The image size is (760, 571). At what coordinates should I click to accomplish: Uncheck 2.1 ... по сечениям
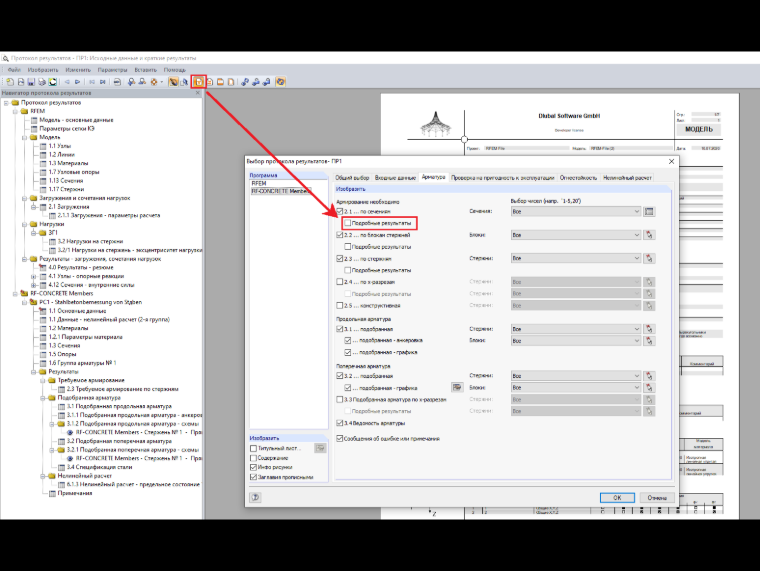pyautogui.click(x=340, y=211)
